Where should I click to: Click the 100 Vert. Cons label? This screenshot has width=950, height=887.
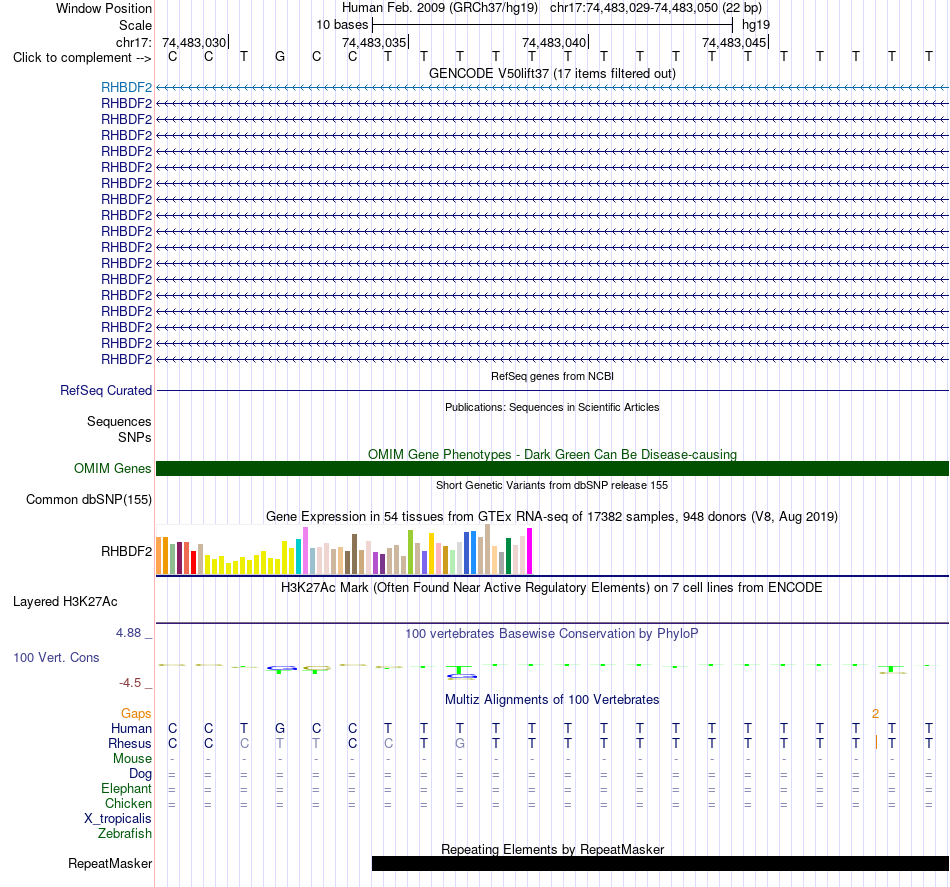[56, 657]
